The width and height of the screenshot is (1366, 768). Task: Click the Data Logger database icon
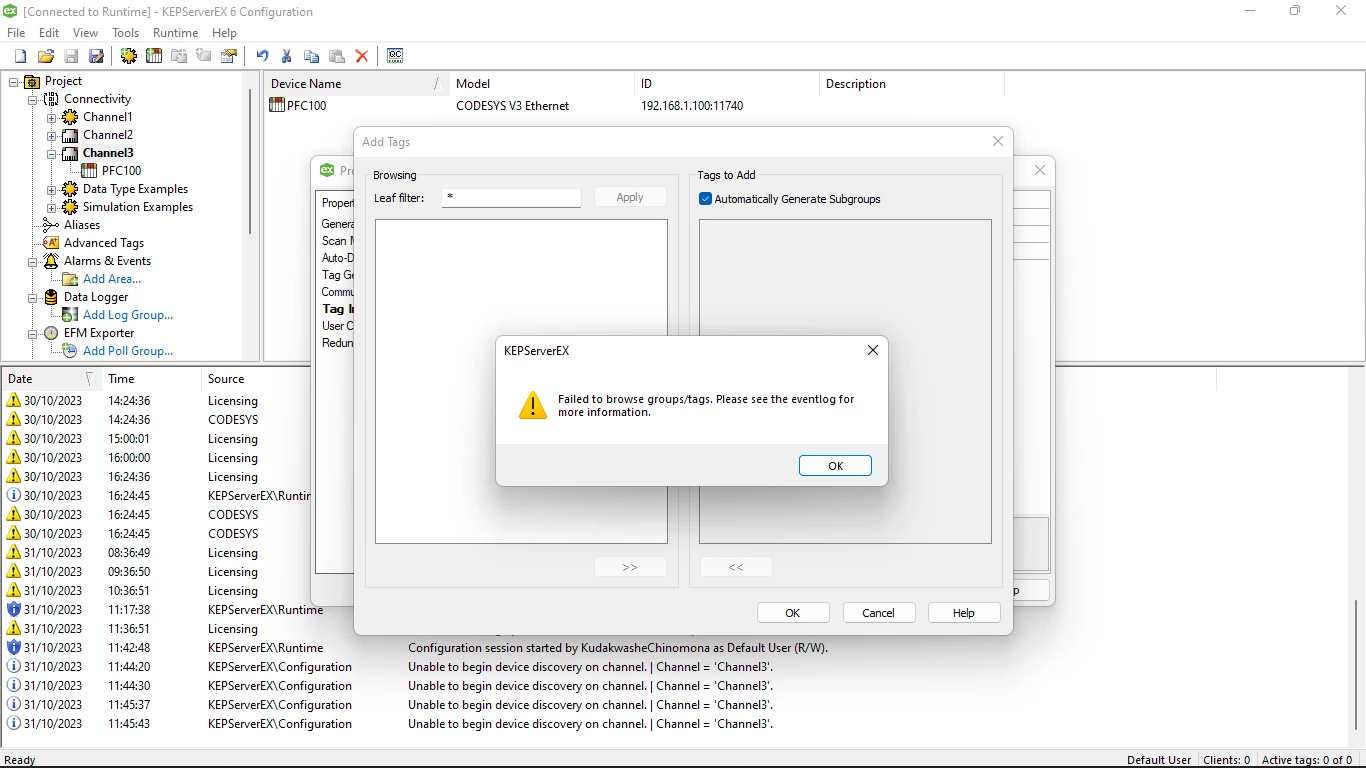click(51, 297)
